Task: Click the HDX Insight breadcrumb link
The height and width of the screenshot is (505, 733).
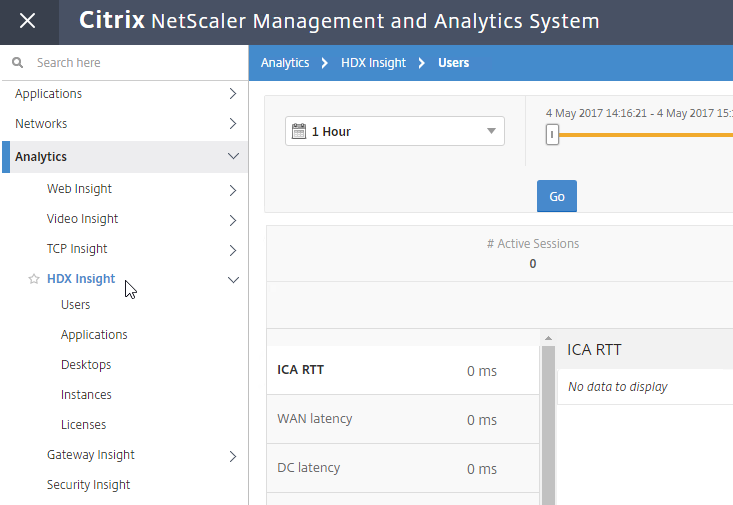Action: point(374,63)
